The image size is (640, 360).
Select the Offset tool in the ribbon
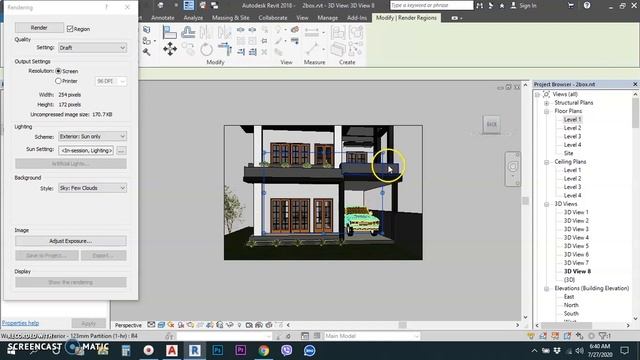[x=188, y=32]
